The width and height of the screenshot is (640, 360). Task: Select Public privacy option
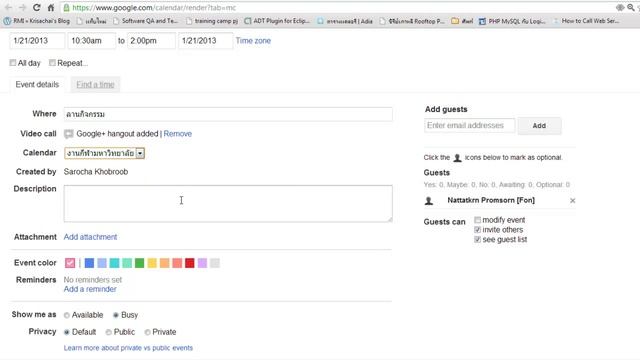click(109, 332)
